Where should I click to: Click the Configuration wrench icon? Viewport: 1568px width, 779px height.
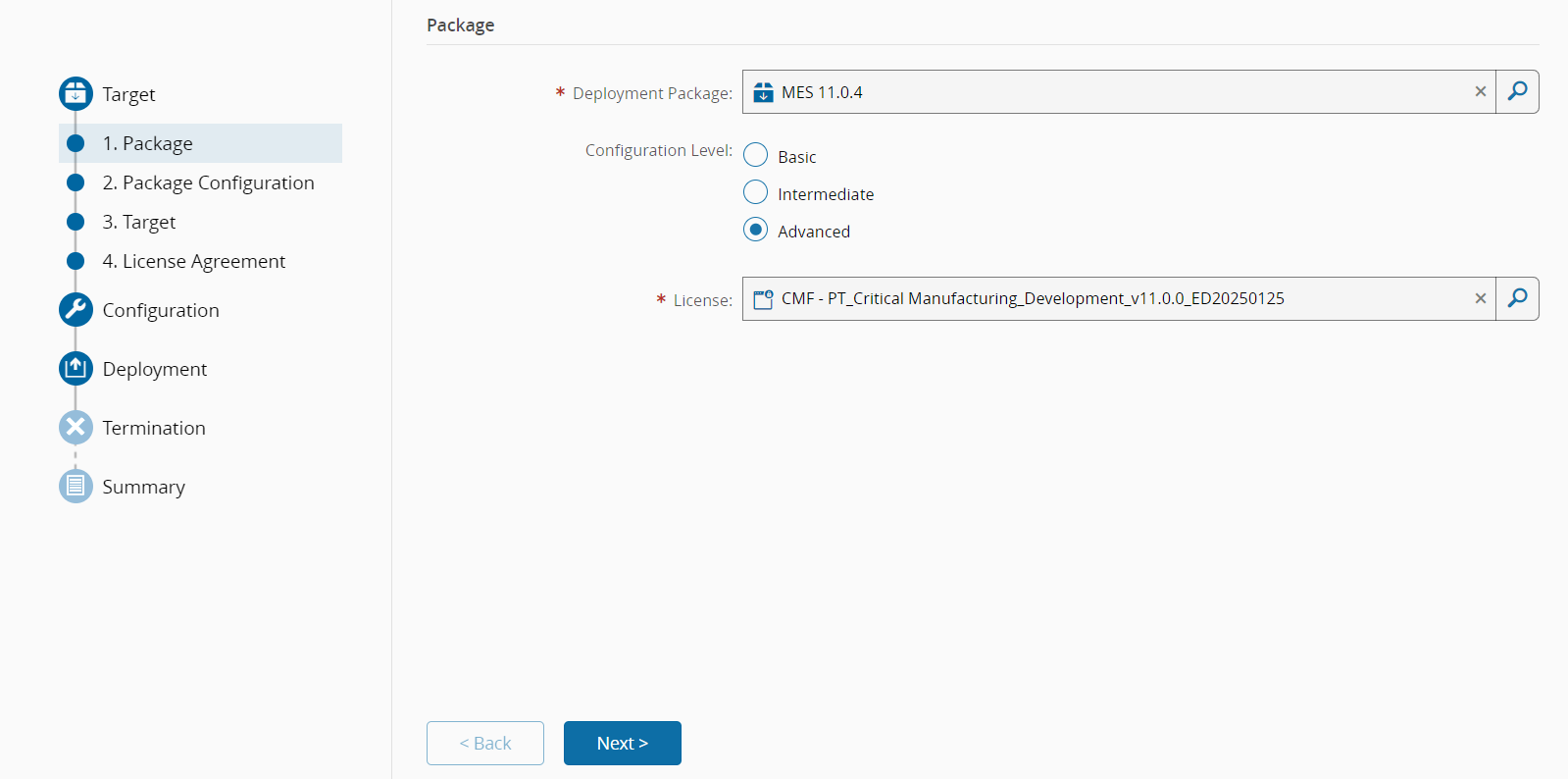pyautogui.click(x=76, y=310)
